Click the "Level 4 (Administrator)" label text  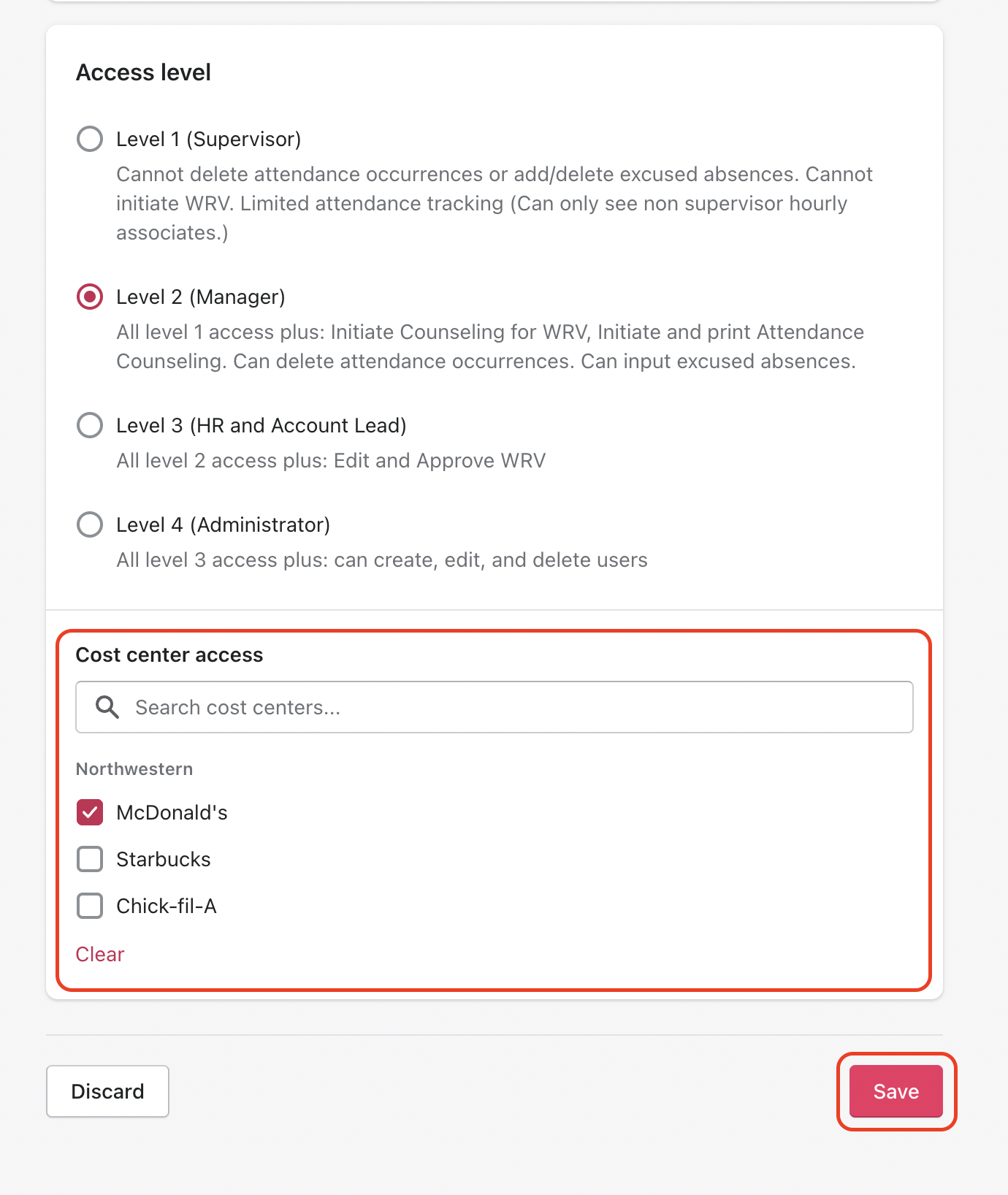coord(223,524)
